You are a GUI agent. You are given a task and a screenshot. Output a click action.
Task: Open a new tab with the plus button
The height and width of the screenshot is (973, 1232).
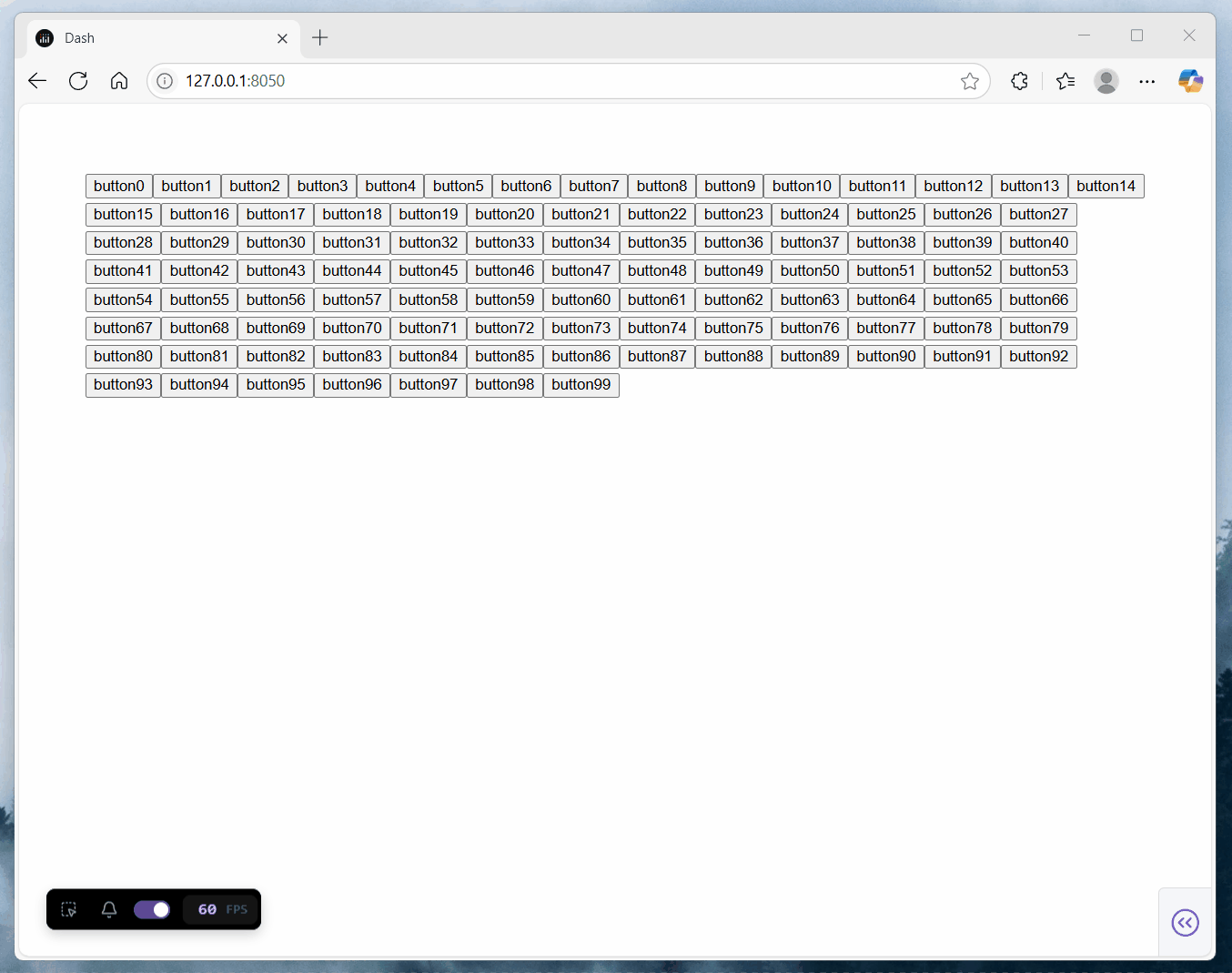click(x=319, y=38)
